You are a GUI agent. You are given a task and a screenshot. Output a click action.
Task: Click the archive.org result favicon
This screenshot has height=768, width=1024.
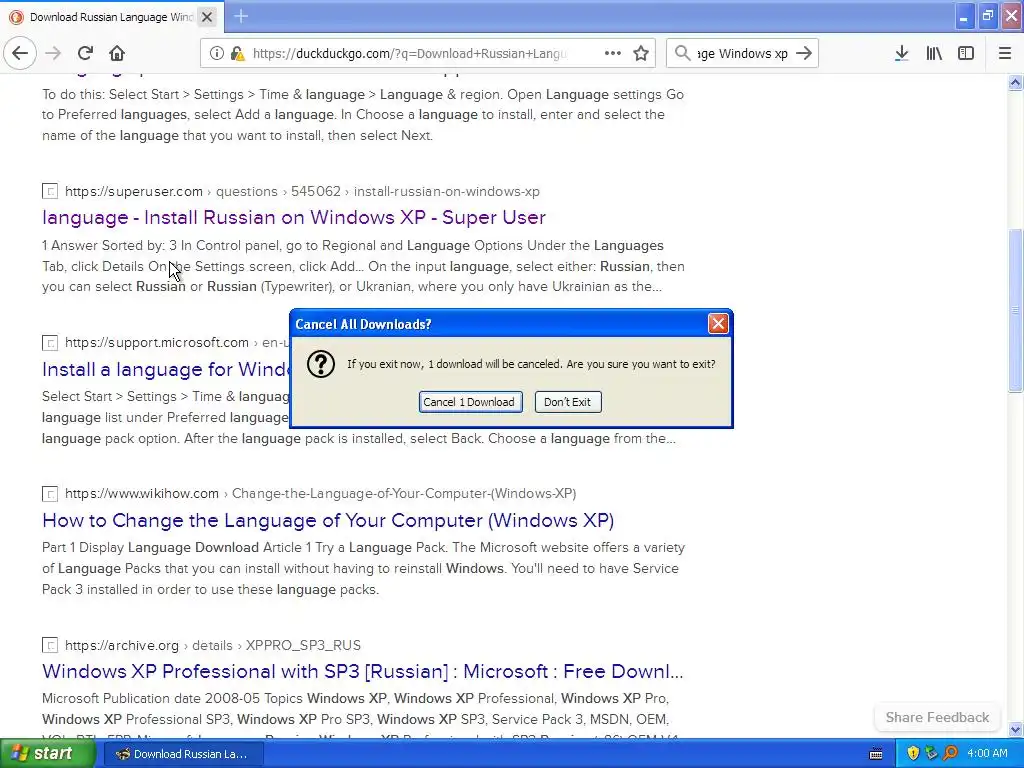50,645
